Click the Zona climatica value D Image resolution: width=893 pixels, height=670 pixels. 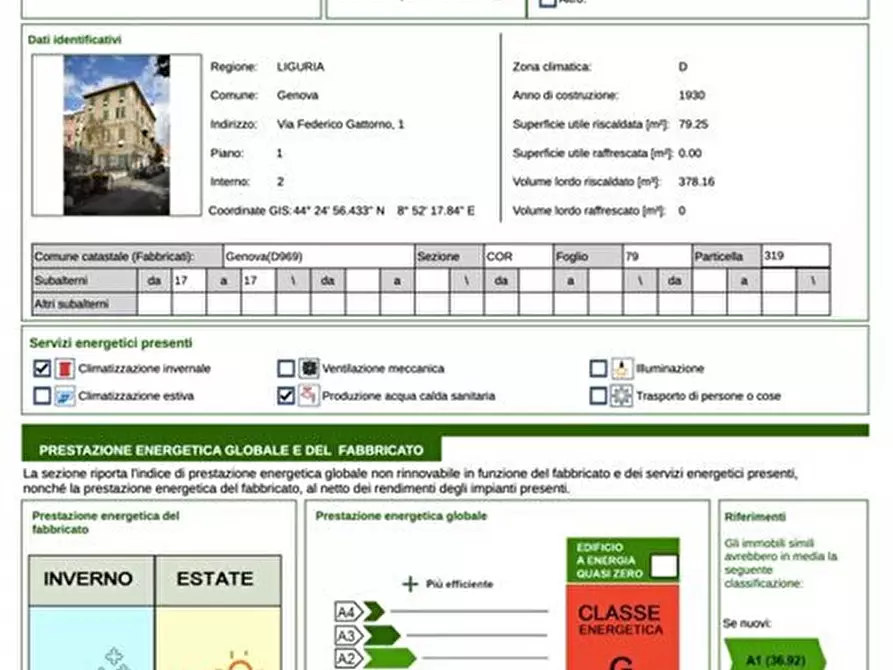tap(683, 67)
